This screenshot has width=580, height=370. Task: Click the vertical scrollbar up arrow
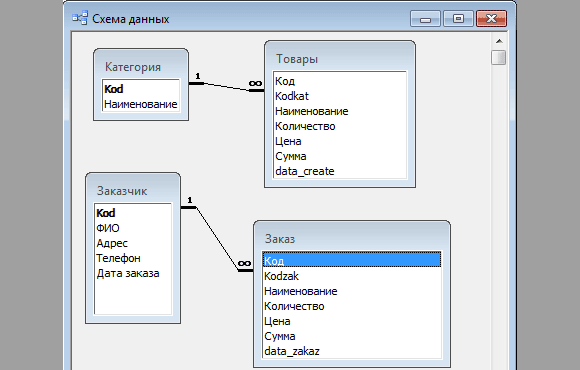click(499, 41)
